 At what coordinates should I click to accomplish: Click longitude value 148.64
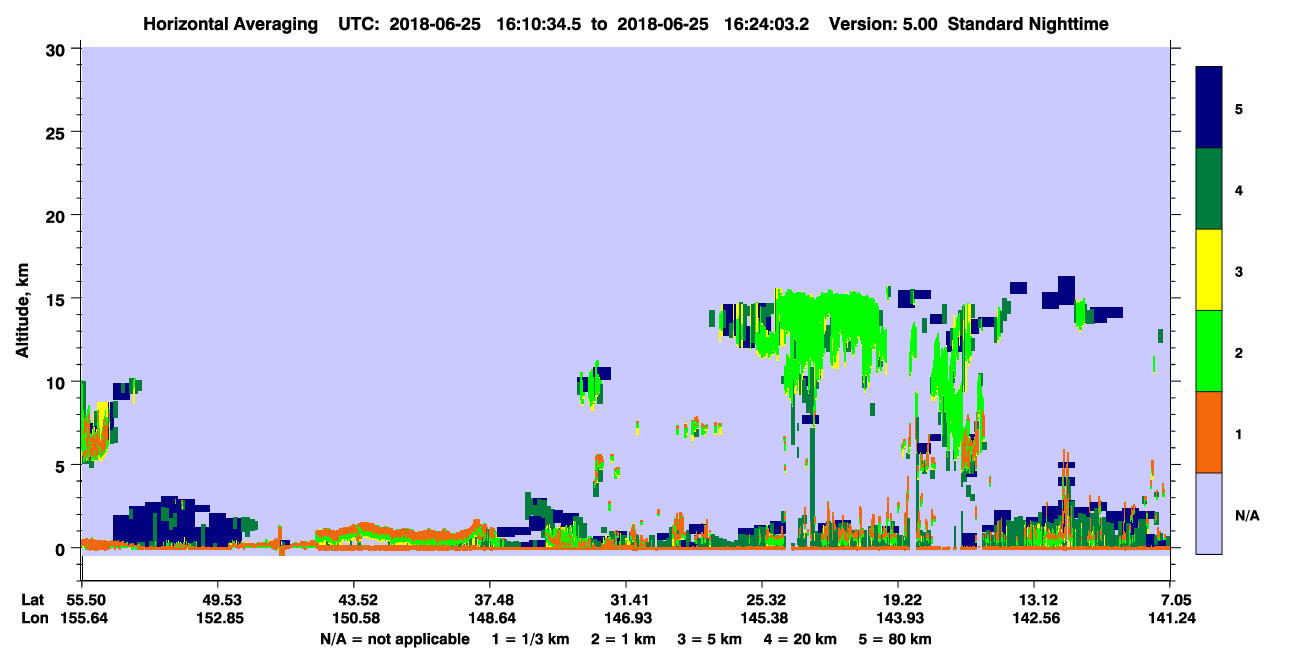pos(490,618)
